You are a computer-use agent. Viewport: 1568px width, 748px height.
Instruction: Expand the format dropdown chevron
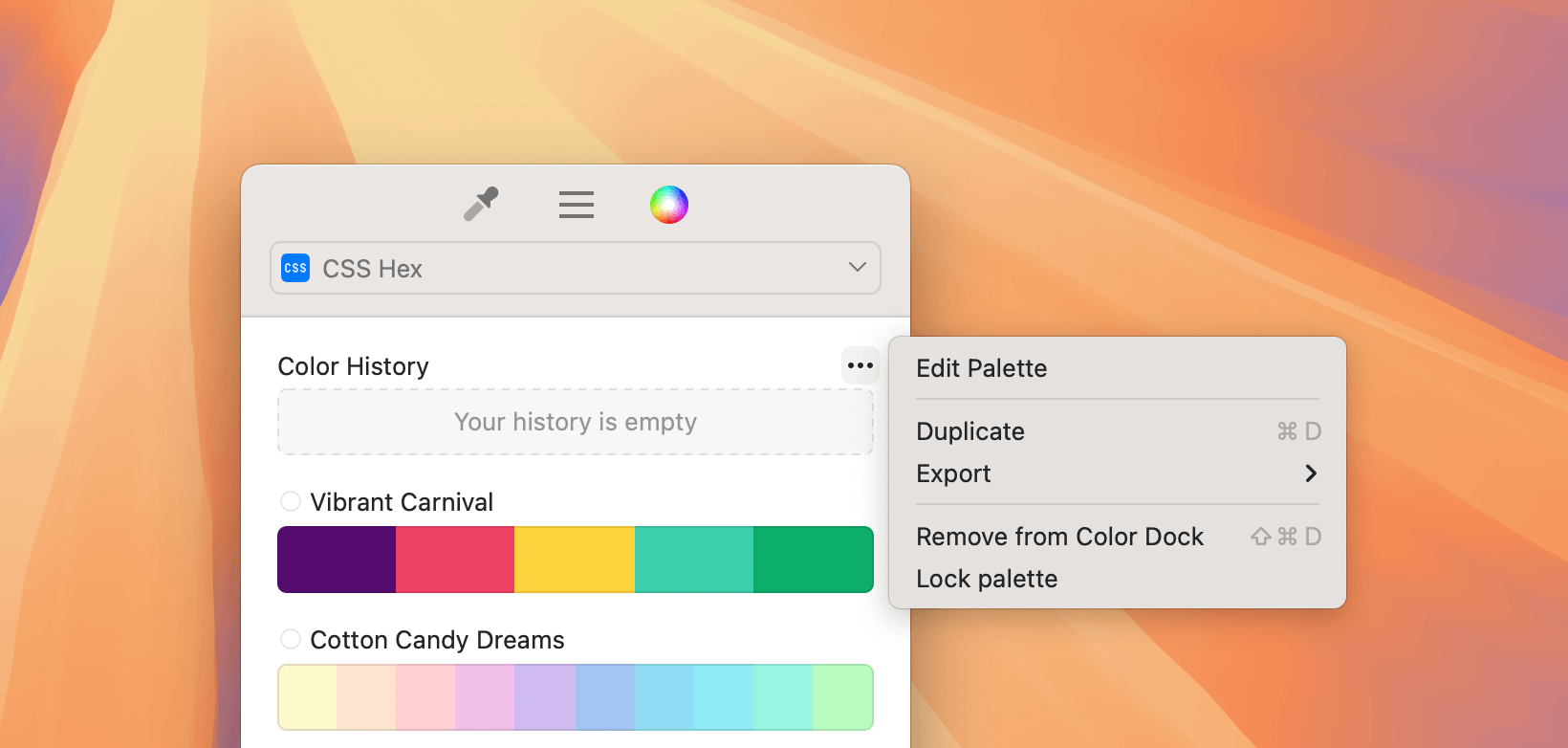[x=858, y=267]
